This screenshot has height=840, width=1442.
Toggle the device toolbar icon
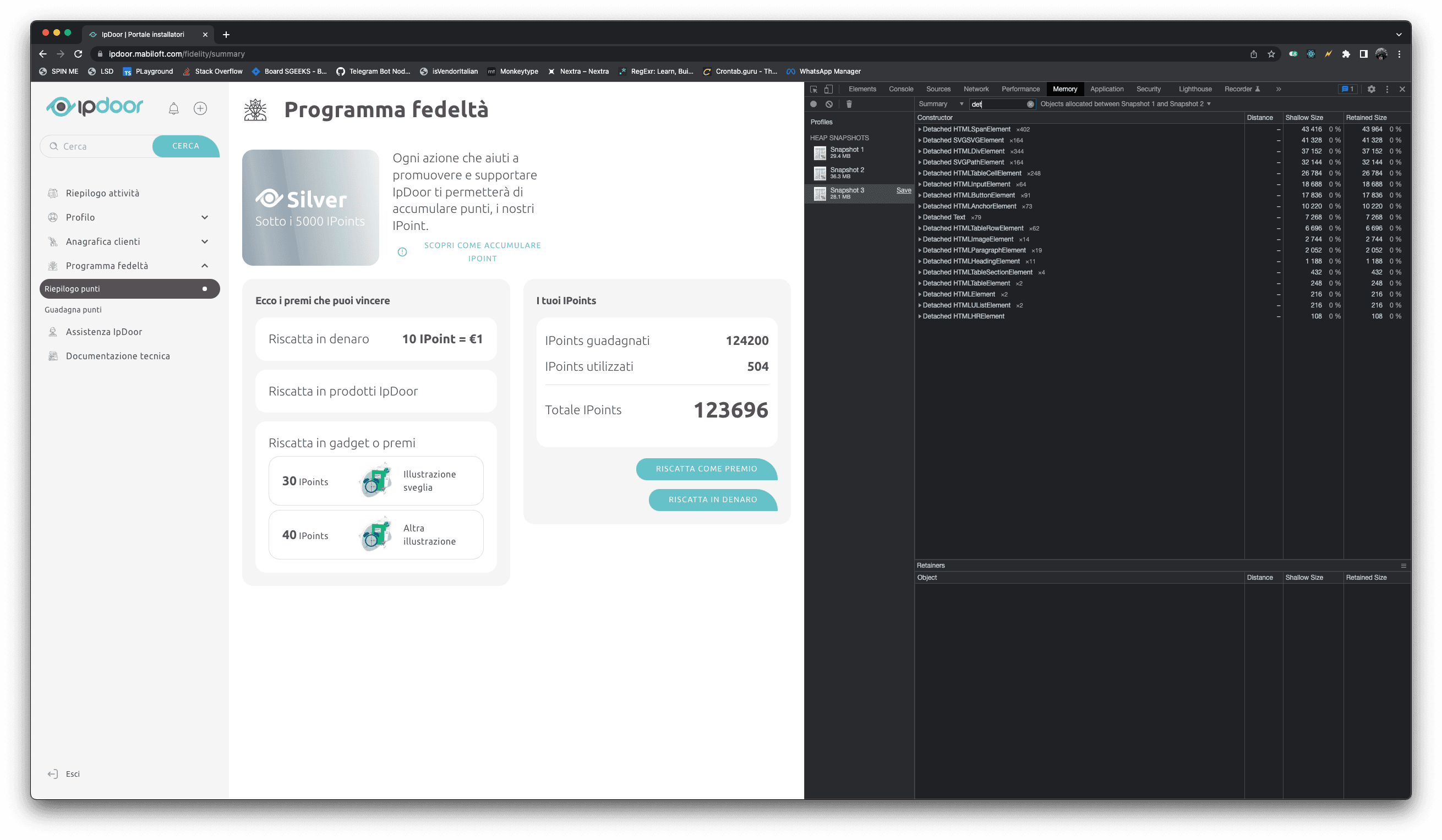pyautogui.click(x=828, y=89)
